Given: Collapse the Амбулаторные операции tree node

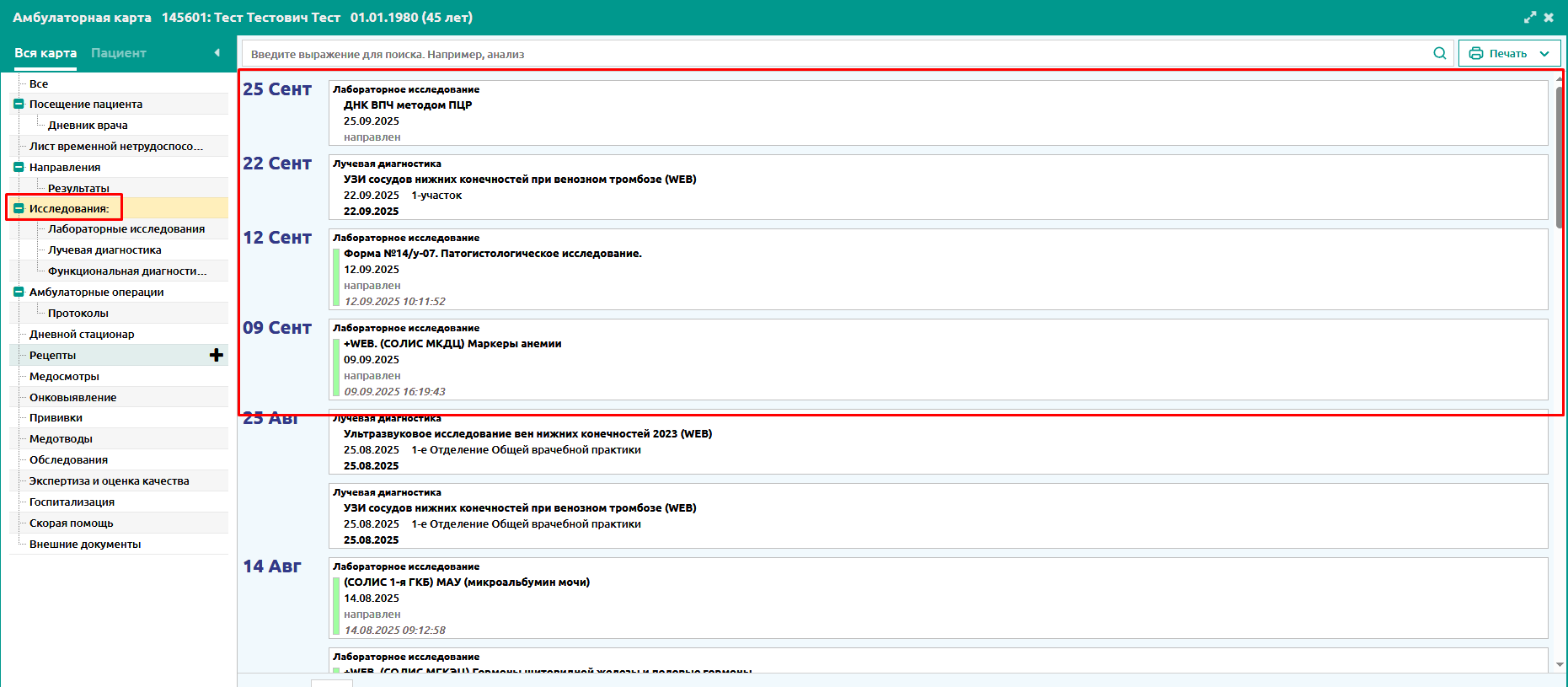Looking at the screenshot, I should click(x=19, y=292).
